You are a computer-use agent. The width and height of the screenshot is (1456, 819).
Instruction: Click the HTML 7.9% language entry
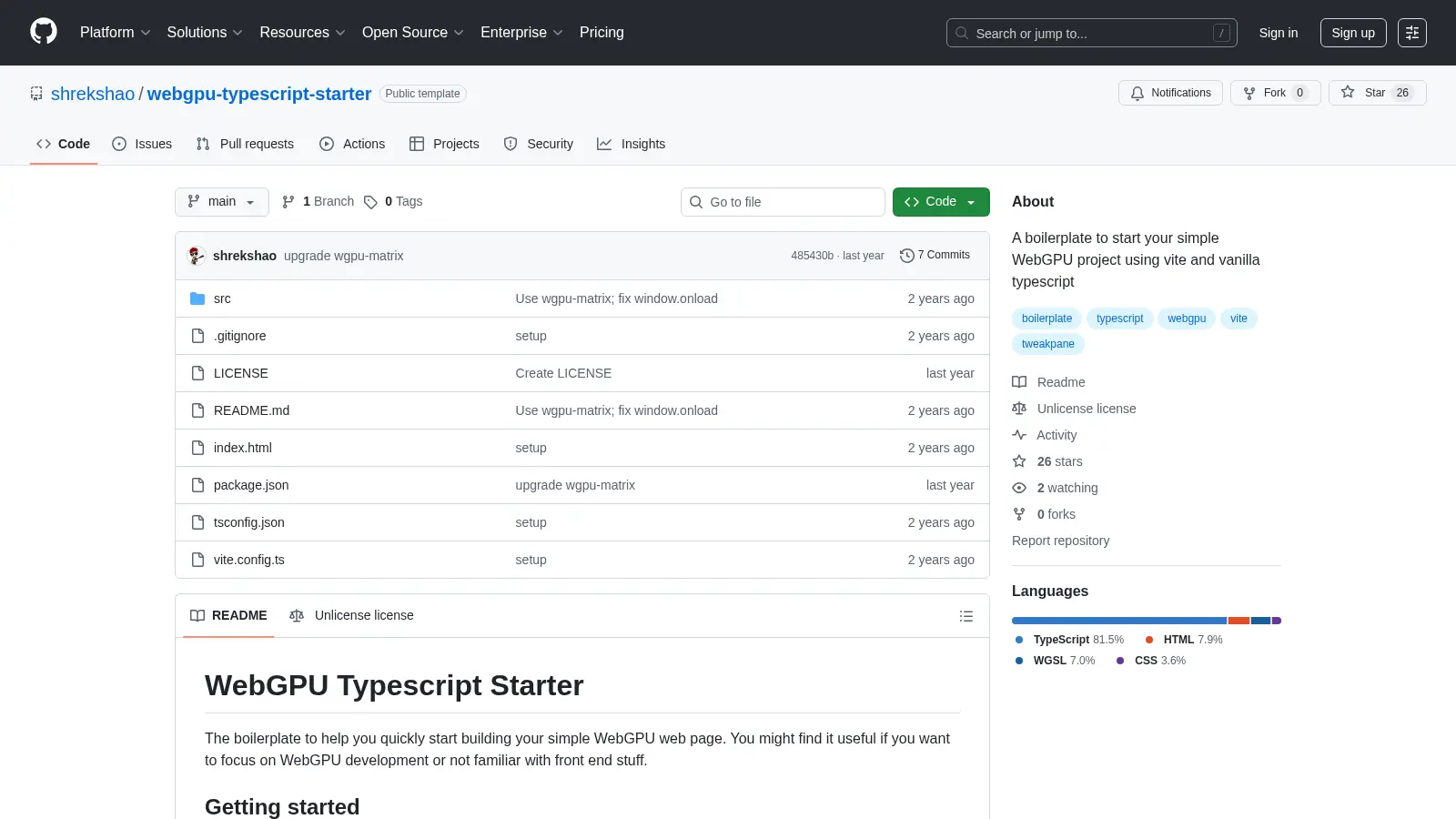tap(1183, 640)
